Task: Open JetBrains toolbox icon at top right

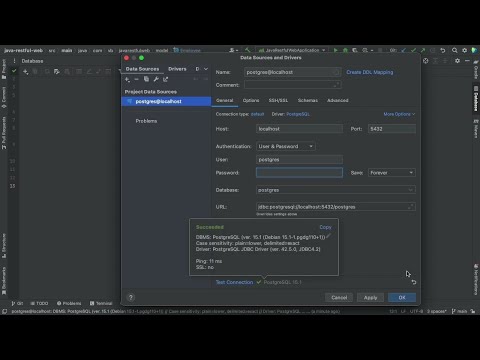Action: tap(474, 50)
